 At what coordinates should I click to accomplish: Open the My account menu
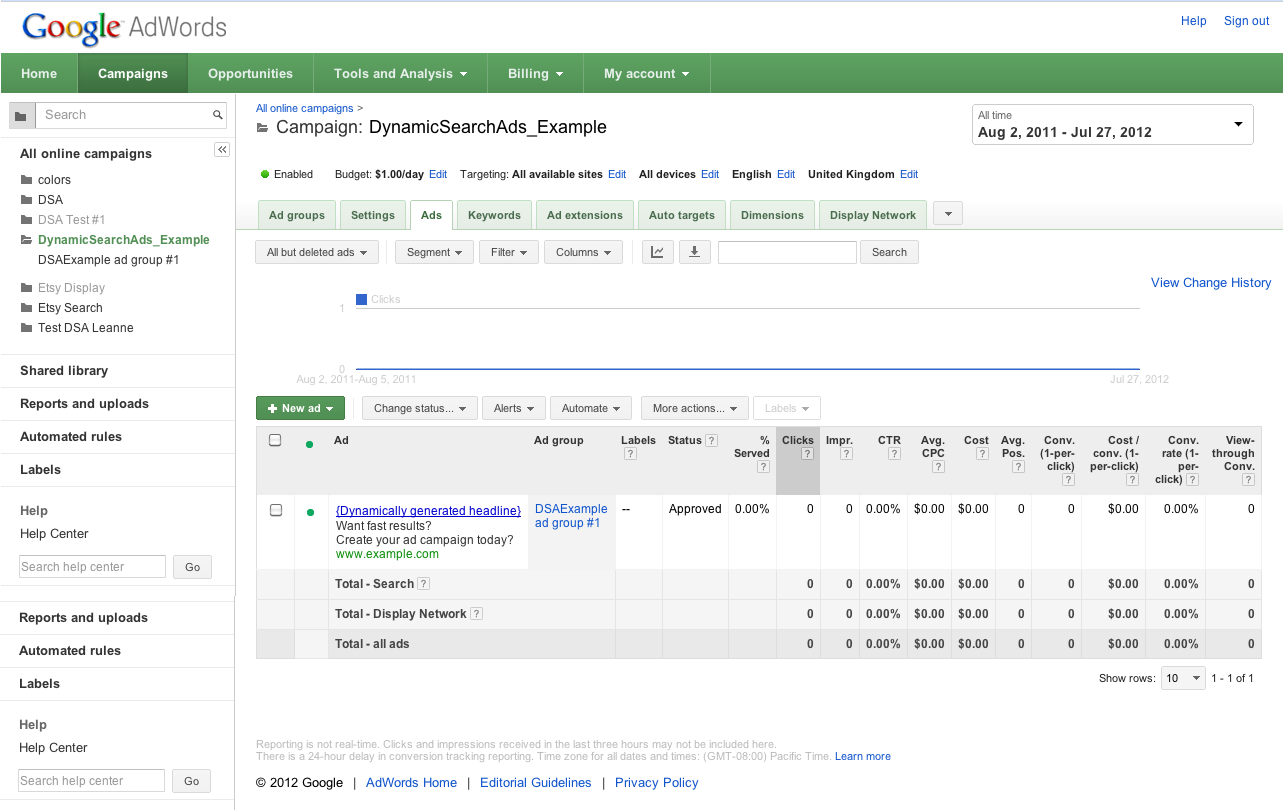coord(646,73)
